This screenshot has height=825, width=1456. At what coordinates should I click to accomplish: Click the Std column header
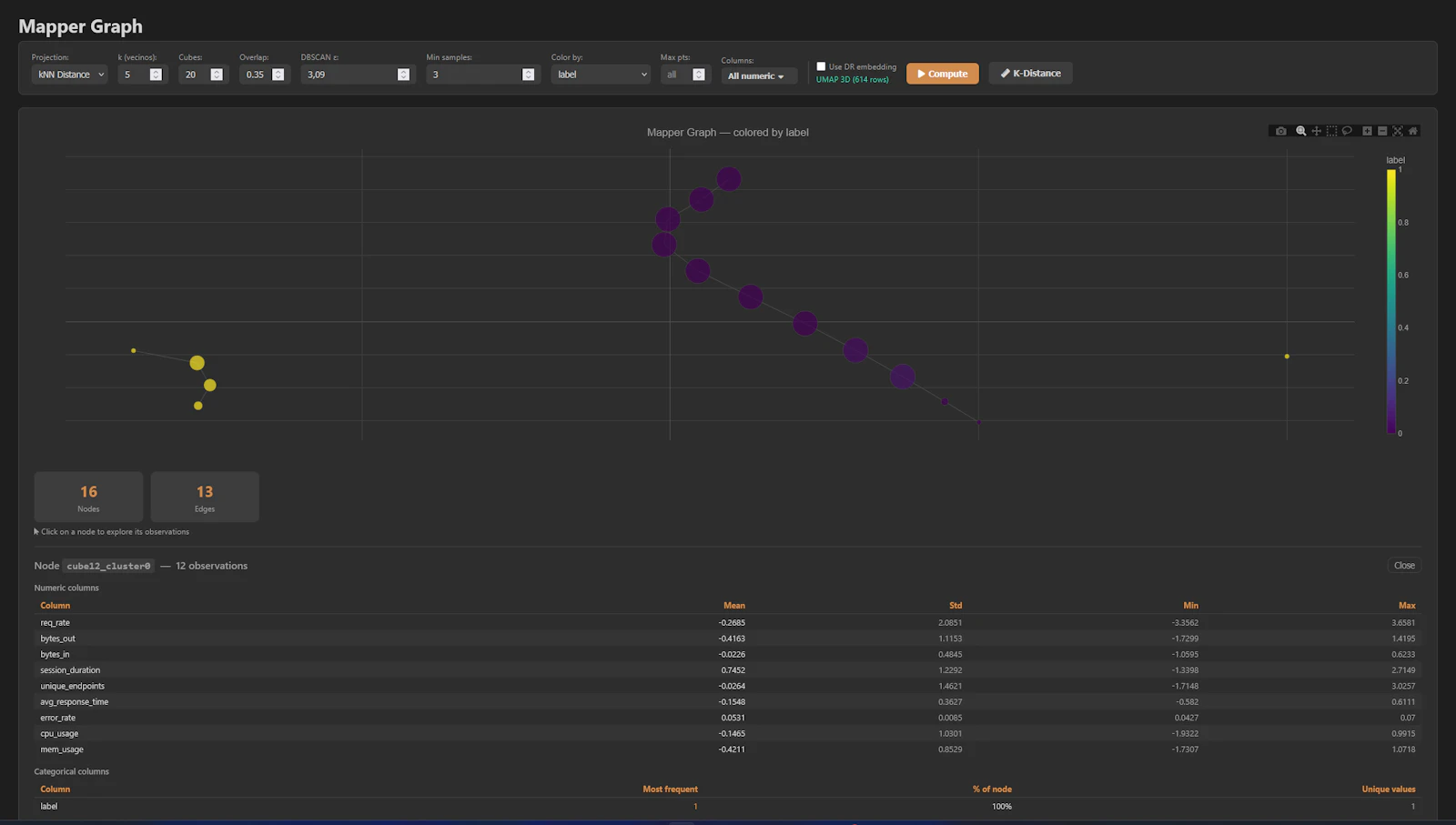click(x=955, y=606)
